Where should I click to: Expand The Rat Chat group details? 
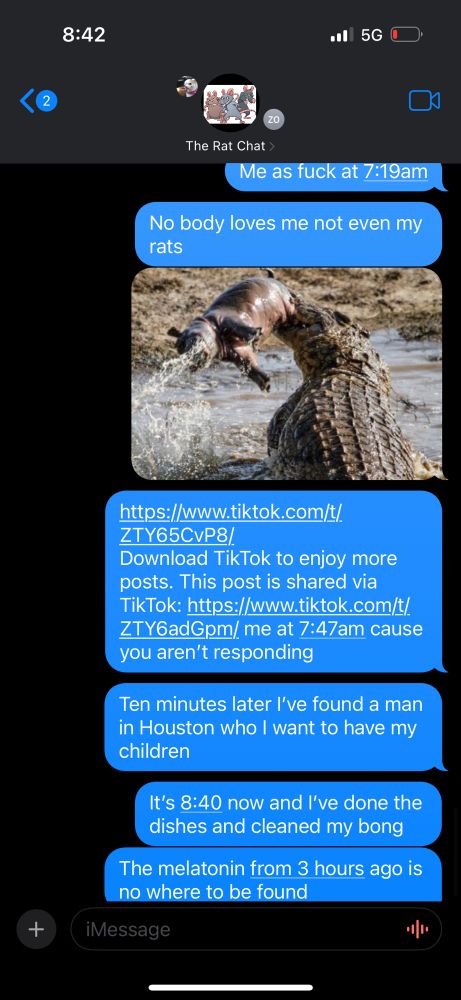[x=230, y=146]
